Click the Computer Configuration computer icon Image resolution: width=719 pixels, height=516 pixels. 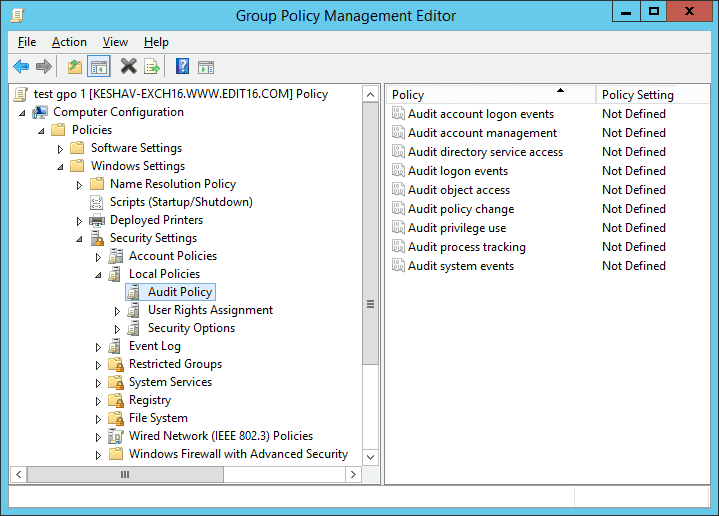coord(40,112)
